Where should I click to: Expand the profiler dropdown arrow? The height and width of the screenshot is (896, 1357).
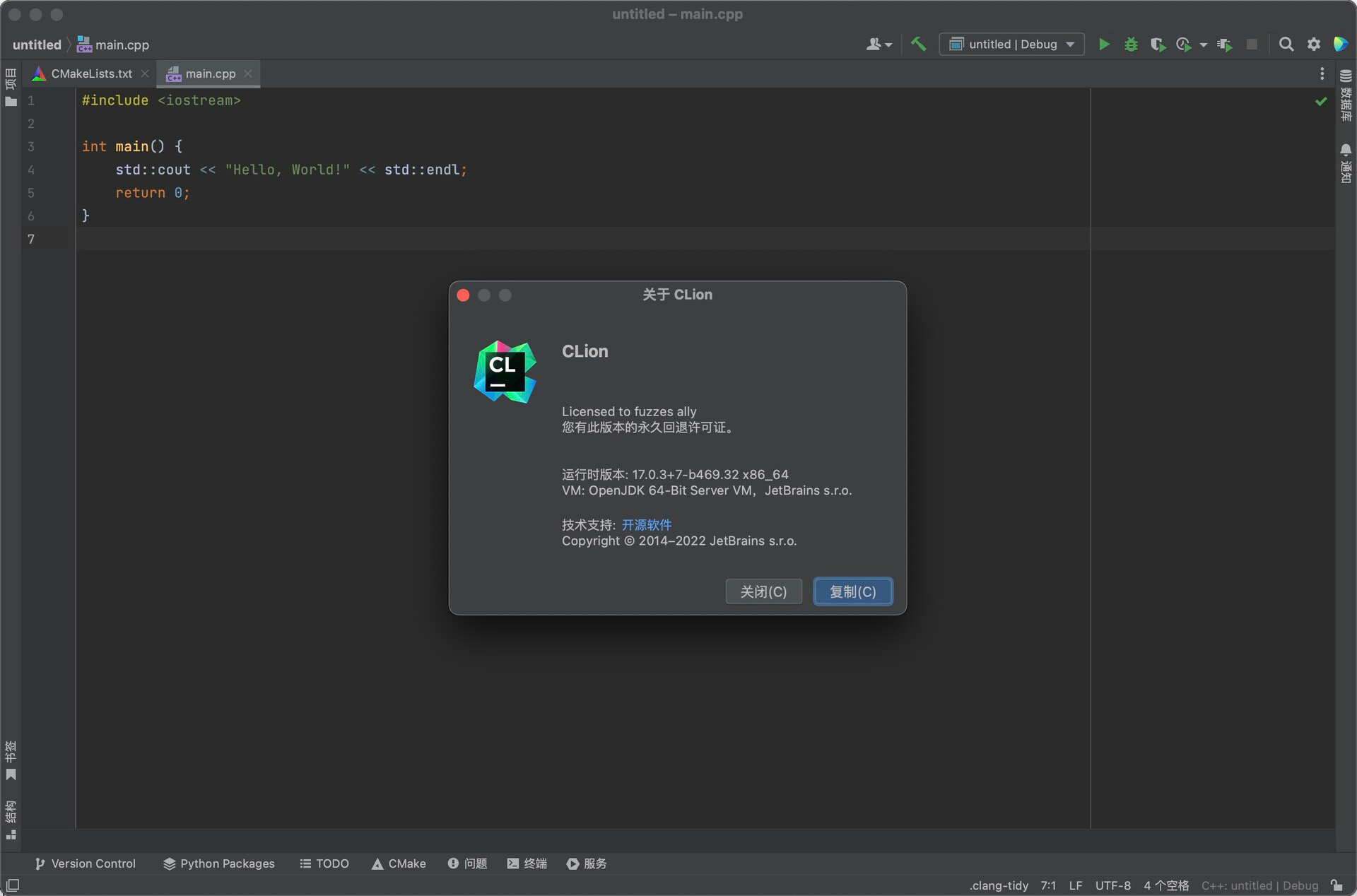(x=1203, y=45)
